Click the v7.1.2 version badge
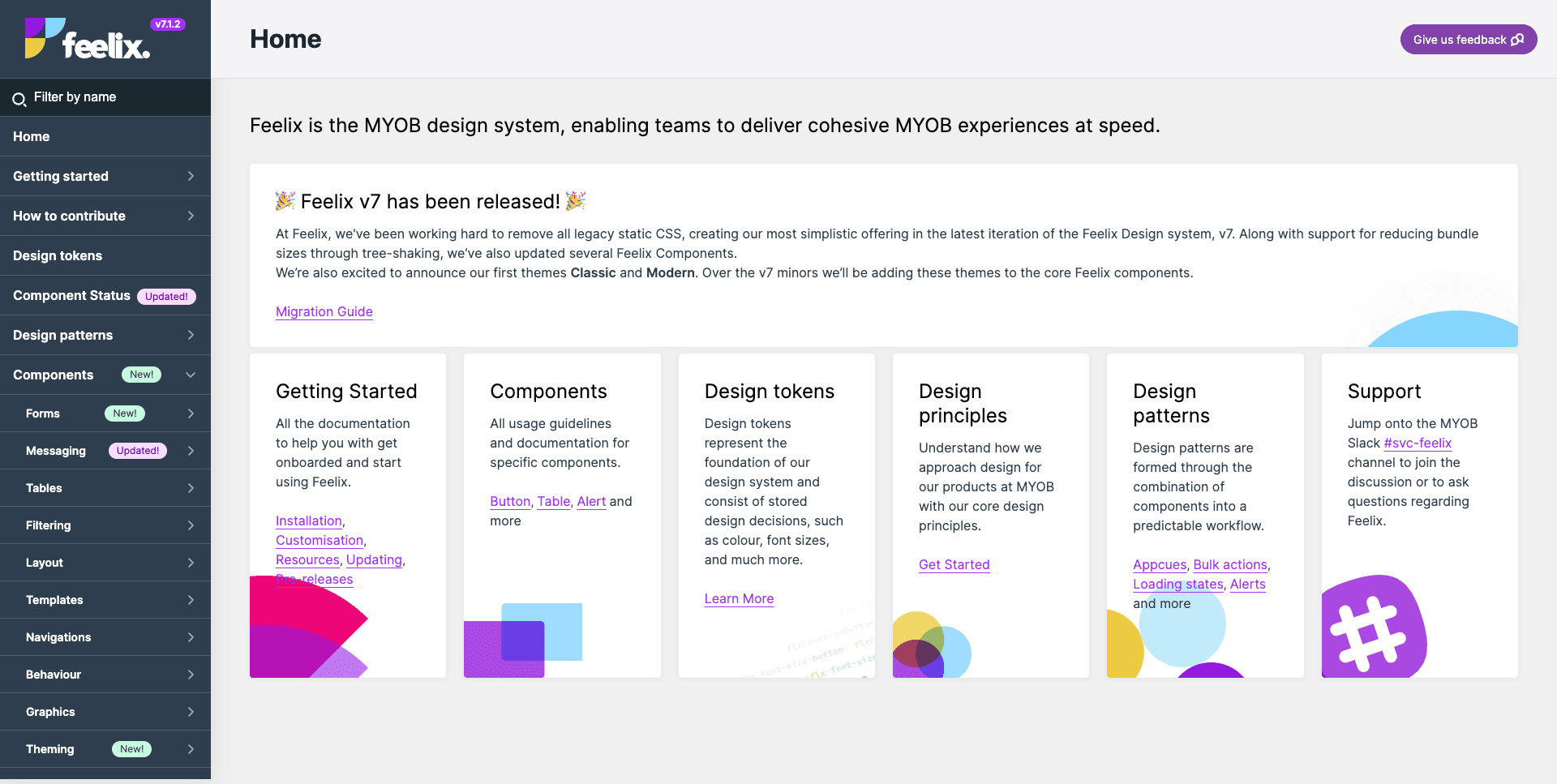Screen dimensions: 1557x784 point(168,24)
